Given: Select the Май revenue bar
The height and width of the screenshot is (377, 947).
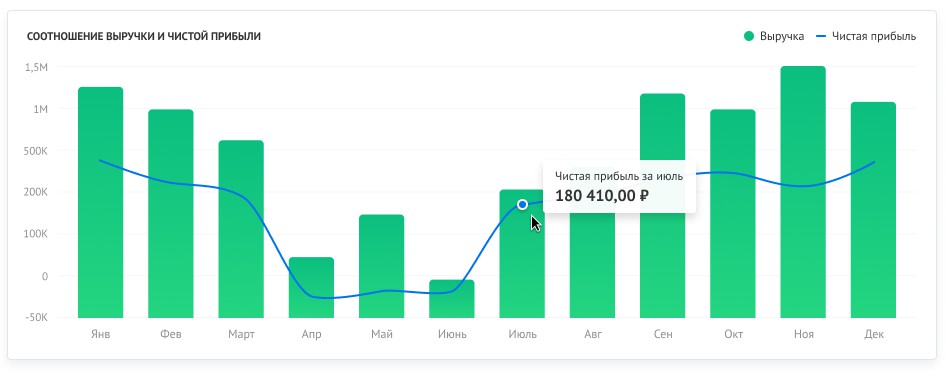Looking at the screenshot, I should coord(382,266).
